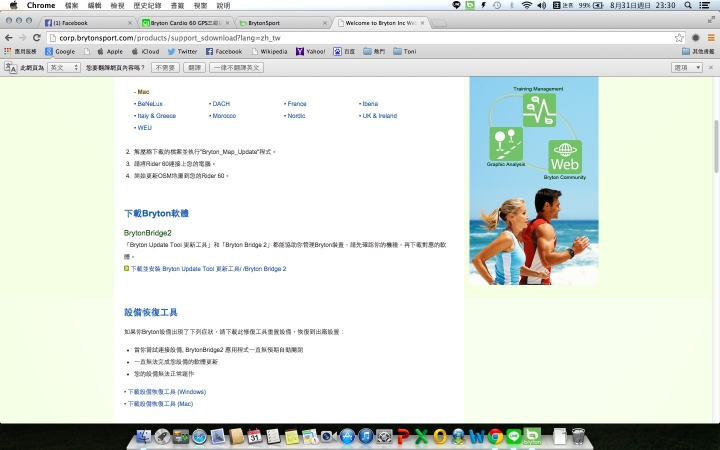
Task: Open the battery status menu
Action: click(591, 5)
